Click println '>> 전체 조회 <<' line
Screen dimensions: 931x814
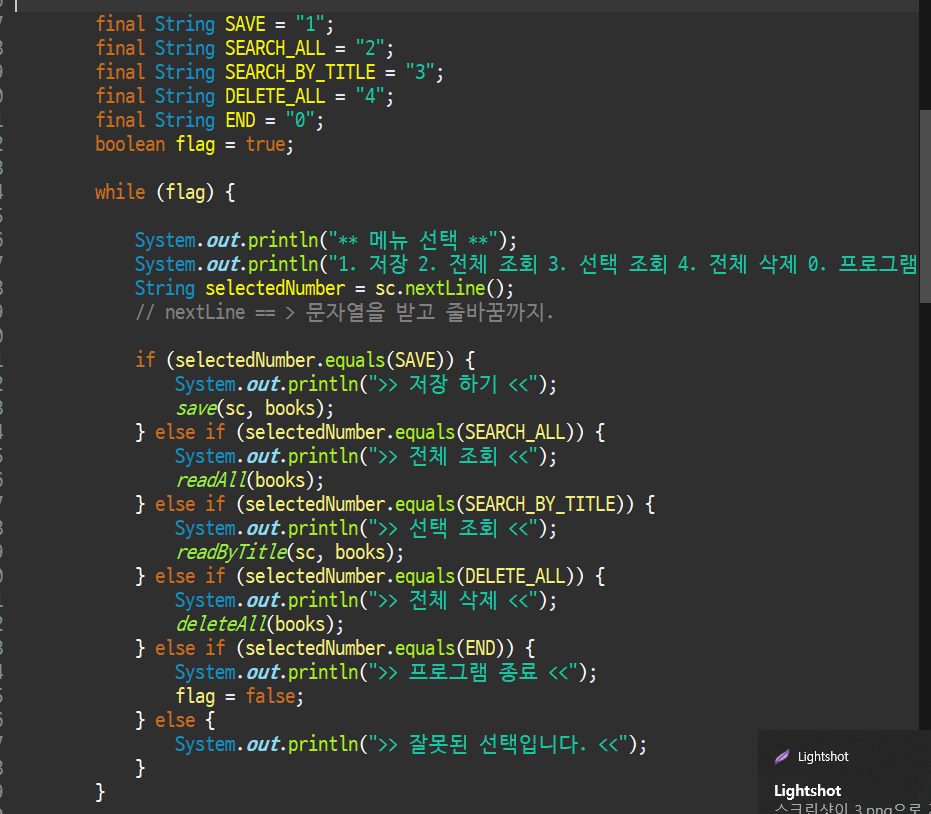click(x=366, y=457)
